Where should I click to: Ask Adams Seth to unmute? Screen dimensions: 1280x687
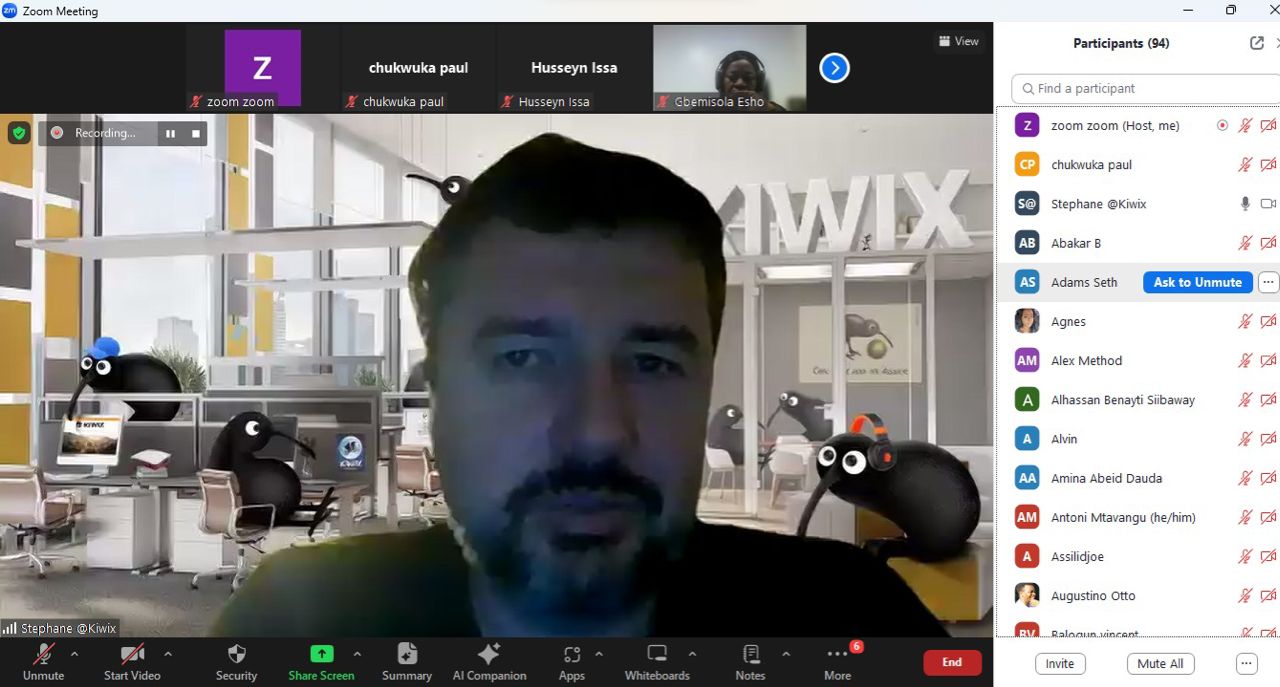coord(1197,282)
